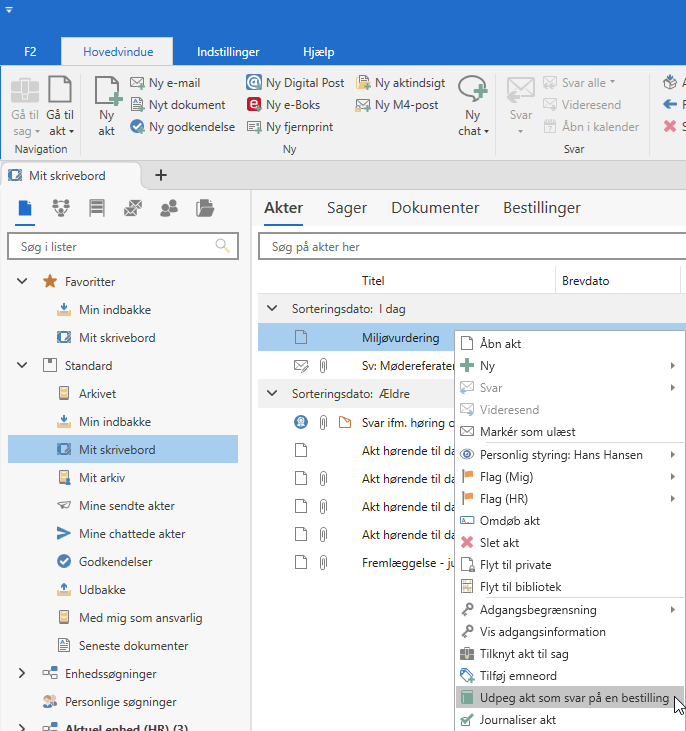Open Ny M4-post
Screen dimensions: 686x731
(x=400, y=105)
